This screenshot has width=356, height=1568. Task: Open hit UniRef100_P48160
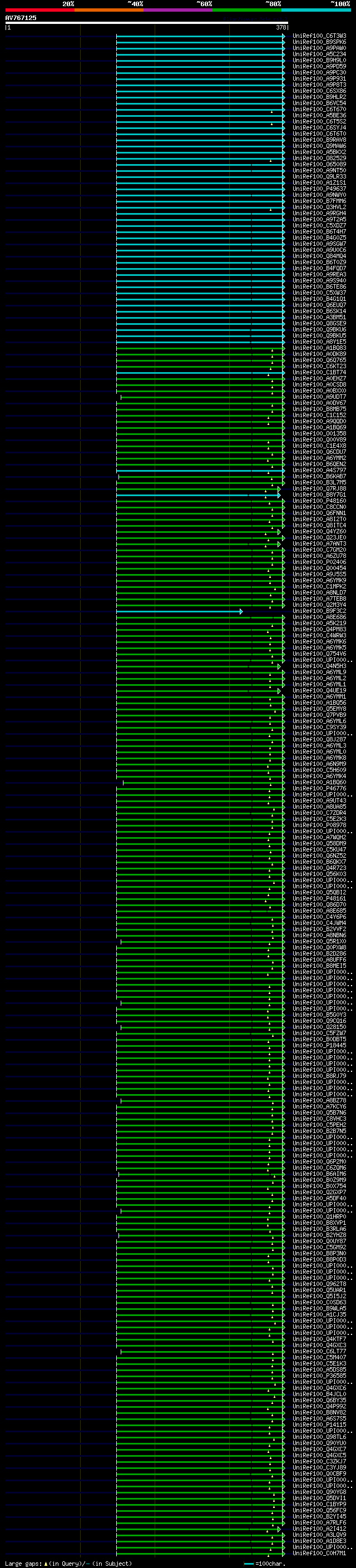[x=319, y=501]
